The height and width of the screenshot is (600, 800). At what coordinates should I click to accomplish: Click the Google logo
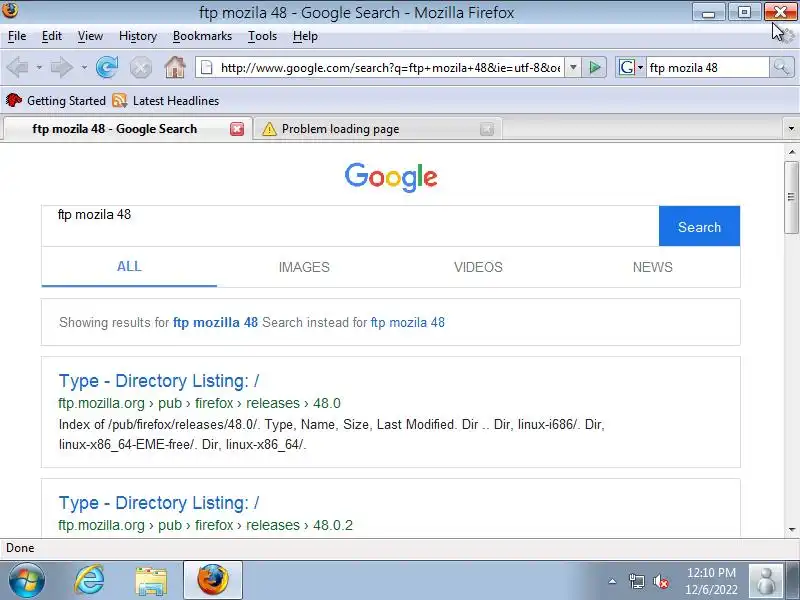[x=391, y=177]
